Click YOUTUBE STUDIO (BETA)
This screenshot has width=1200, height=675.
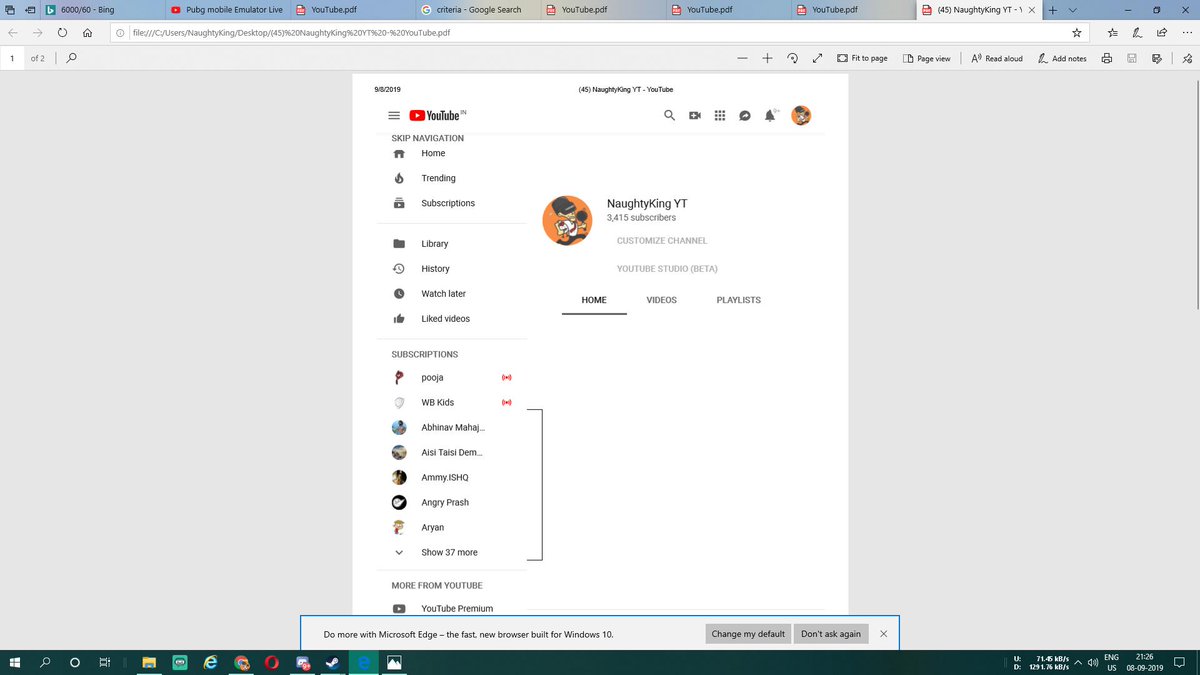click(667, 269)
